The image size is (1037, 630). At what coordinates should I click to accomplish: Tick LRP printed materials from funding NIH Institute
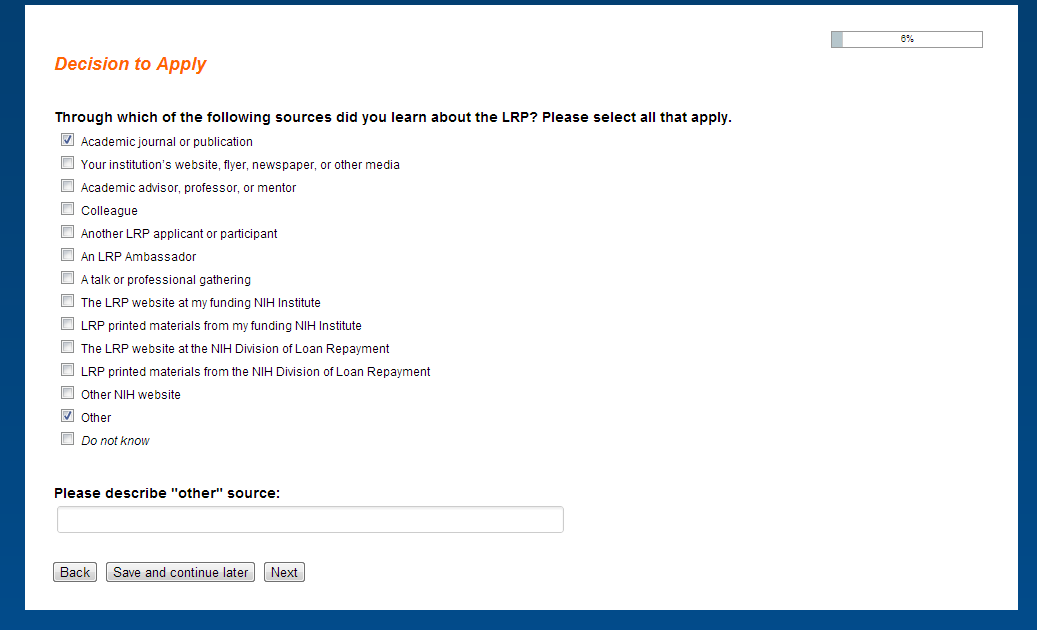[67, 324]
